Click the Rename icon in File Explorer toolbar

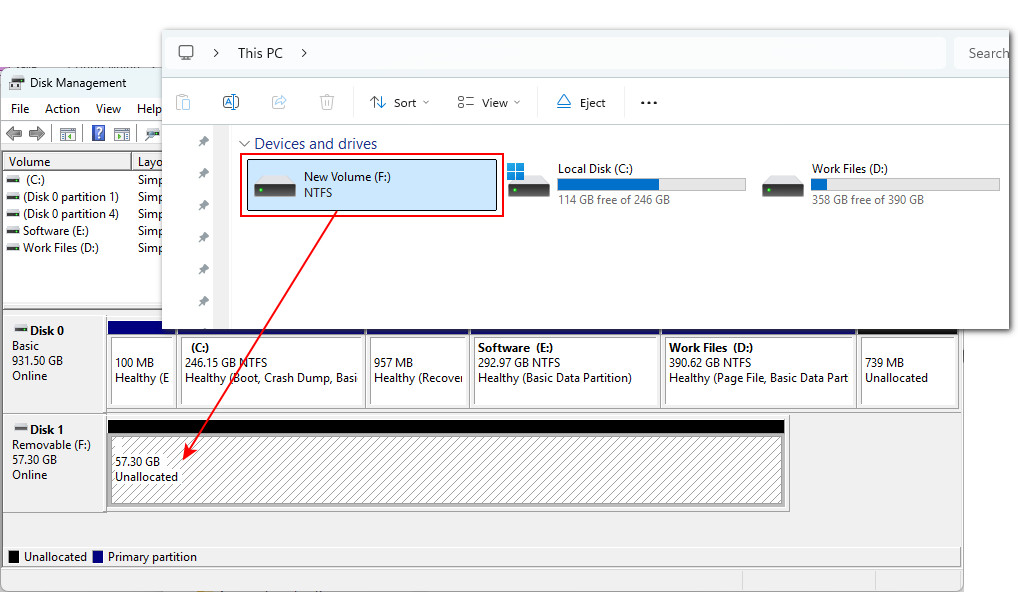[230, 102]
